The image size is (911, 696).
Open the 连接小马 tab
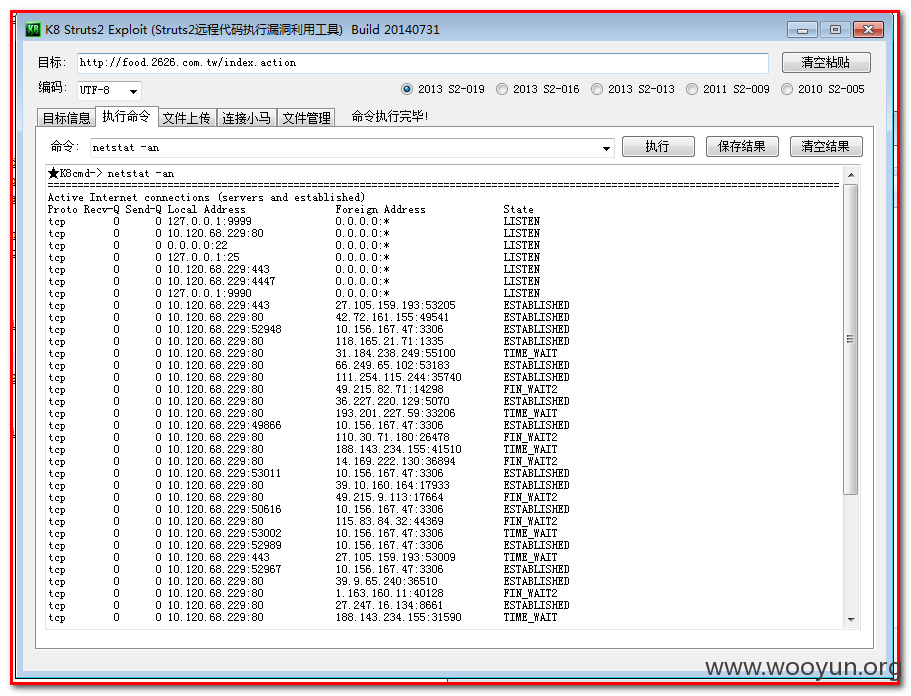246,118
